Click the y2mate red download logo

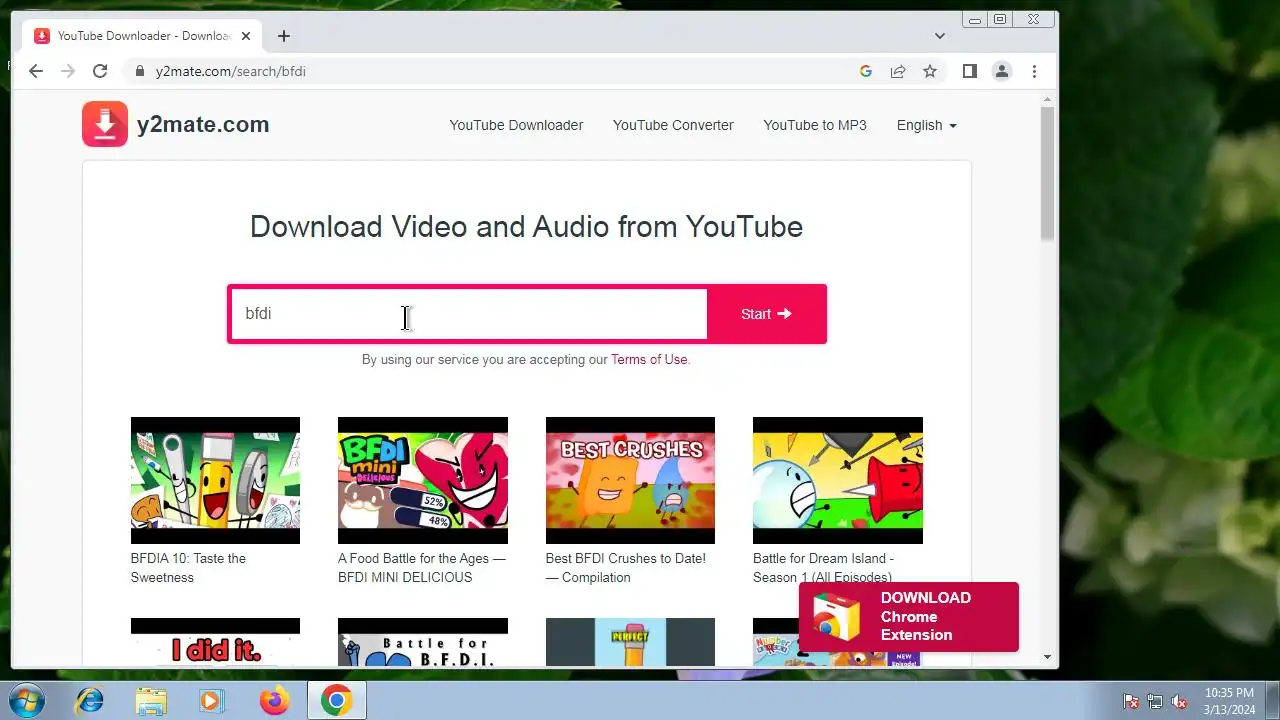pos(105,124)
